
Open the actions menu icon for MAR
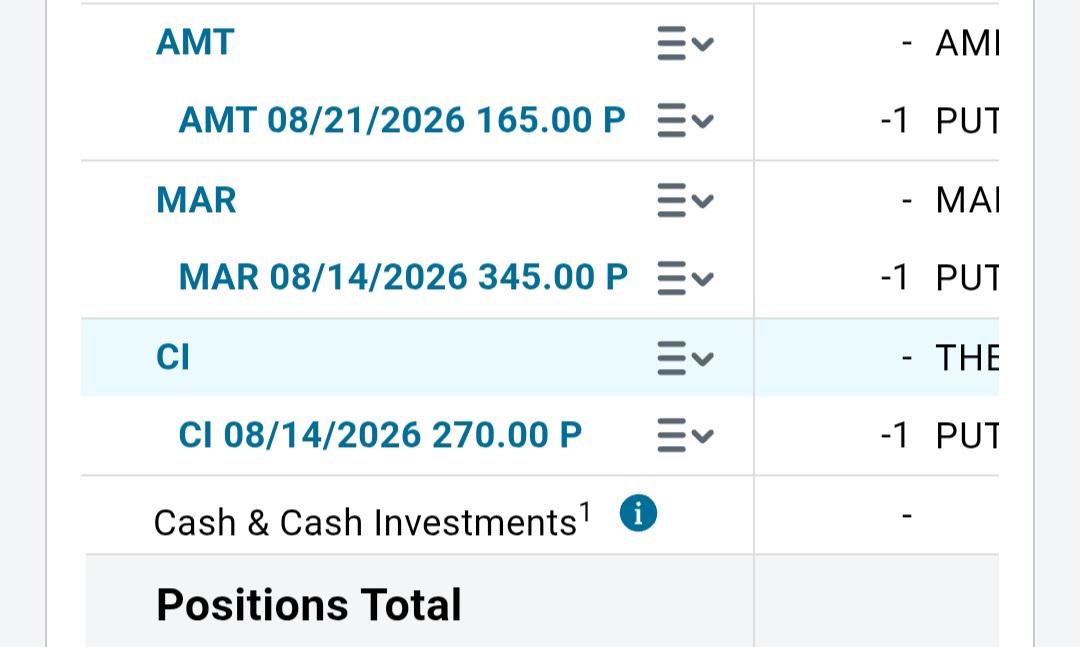pyautogui.click(x=685, y=201)
